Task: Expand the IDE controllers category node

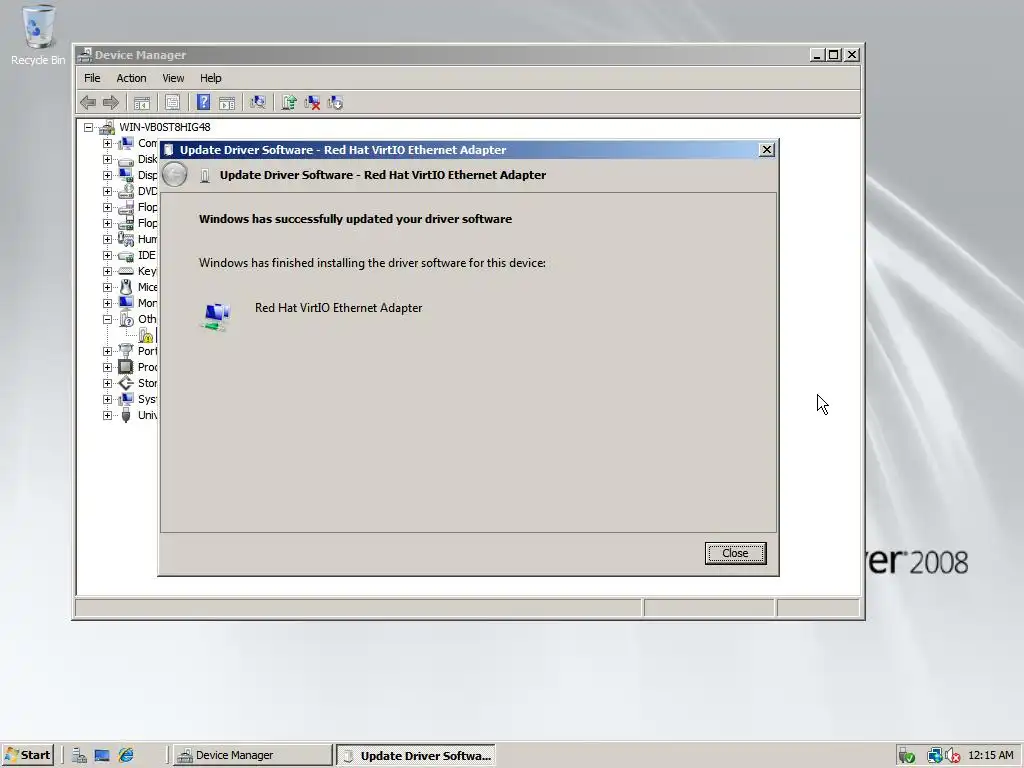Action: pyautogui.click(x=107, y=255)
